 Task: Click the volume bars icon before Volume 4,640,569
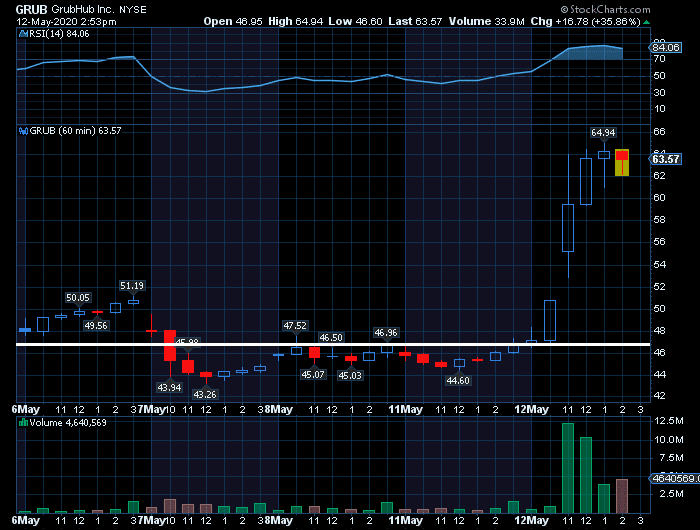click(x=23, y=422)
